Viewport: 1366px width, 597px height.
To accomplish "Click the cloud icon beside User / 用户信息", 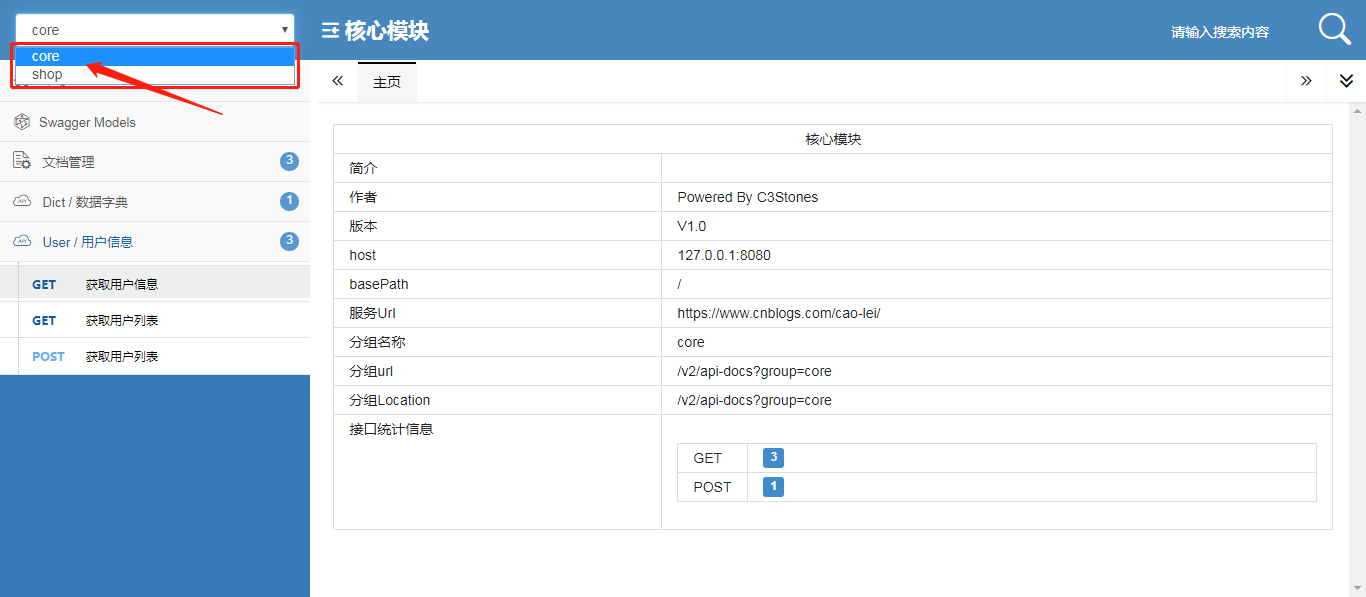I will pos(21,241).
